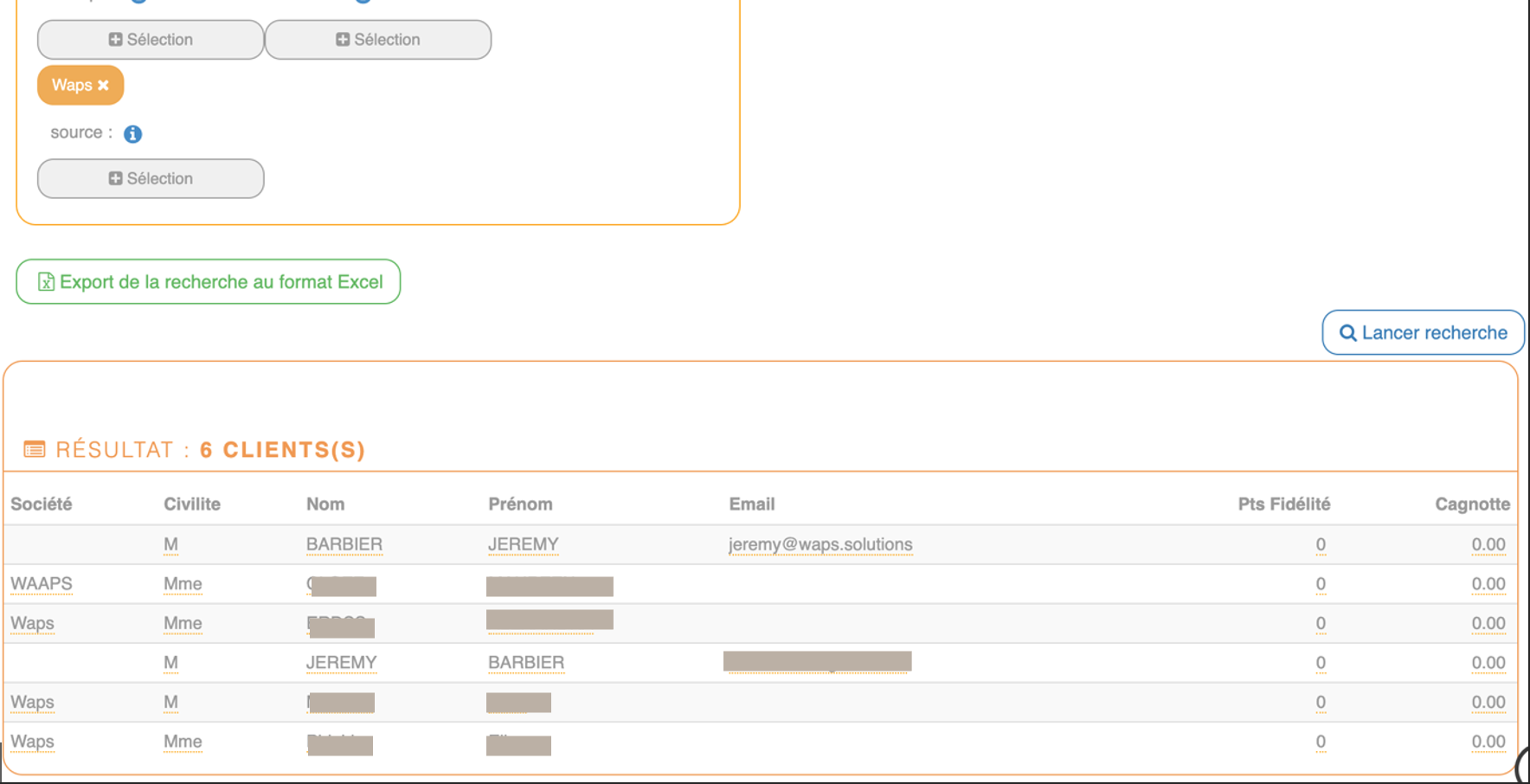Open the Sélection picker under source
The image size is (1530, 784).
(x=151, y=178)
